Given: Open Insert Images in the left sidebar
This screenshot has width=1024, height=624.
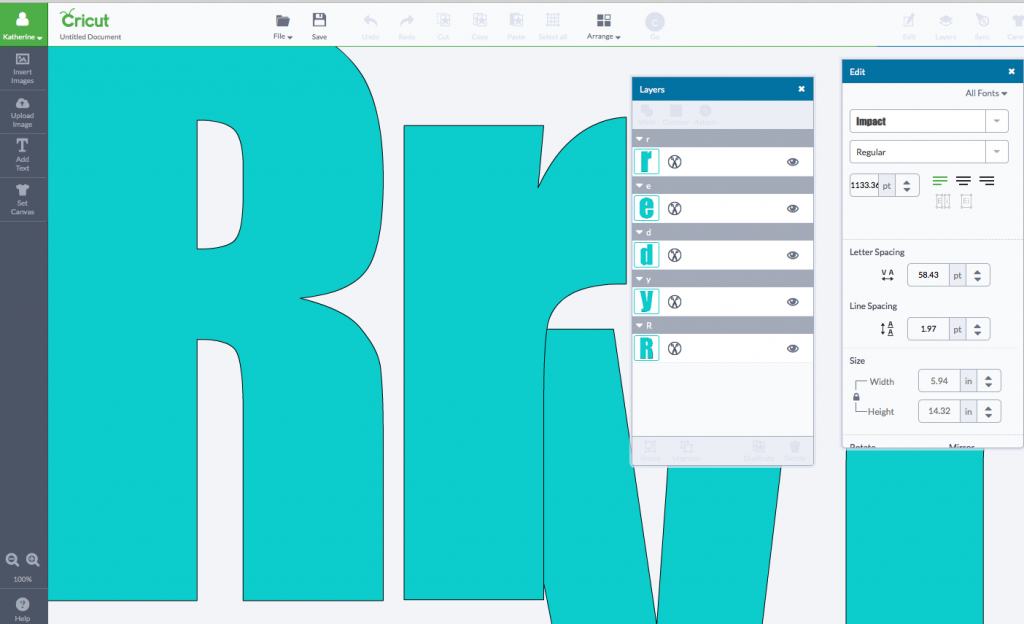Looking at the screenshot, I should tap(22, 68).
